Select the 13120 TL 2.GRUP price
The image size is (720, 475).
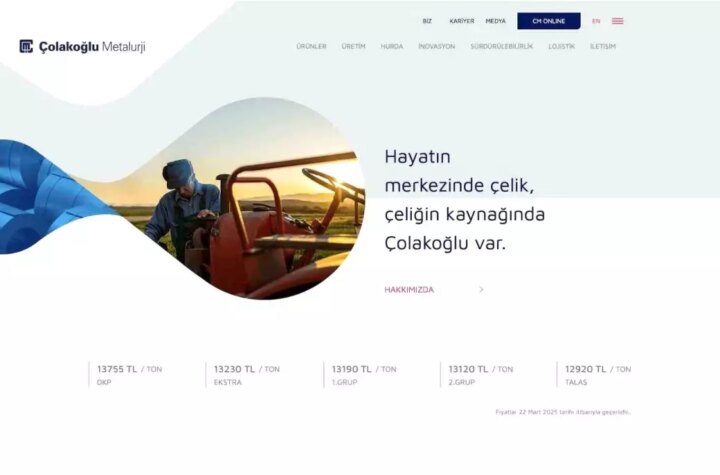481,375
